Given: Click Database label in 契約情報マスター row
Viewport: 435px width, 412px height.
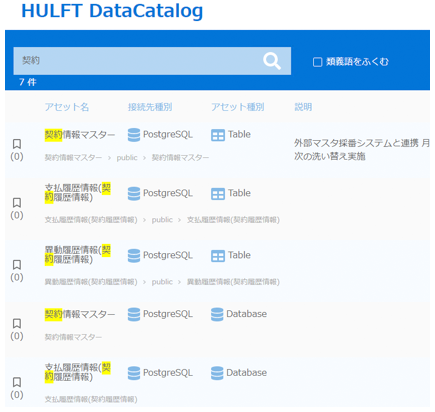Looking at the screenshot, I should click(246, 314).
